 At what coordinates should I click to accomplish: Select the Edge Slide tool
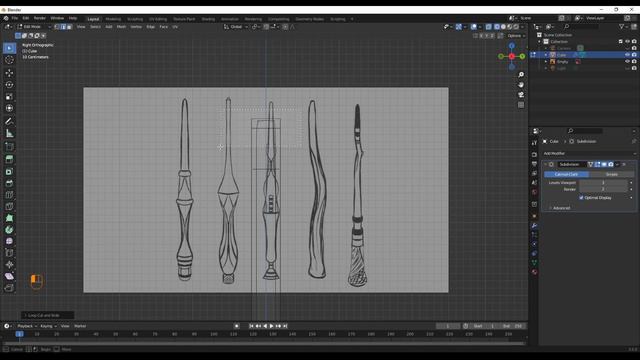9,253
